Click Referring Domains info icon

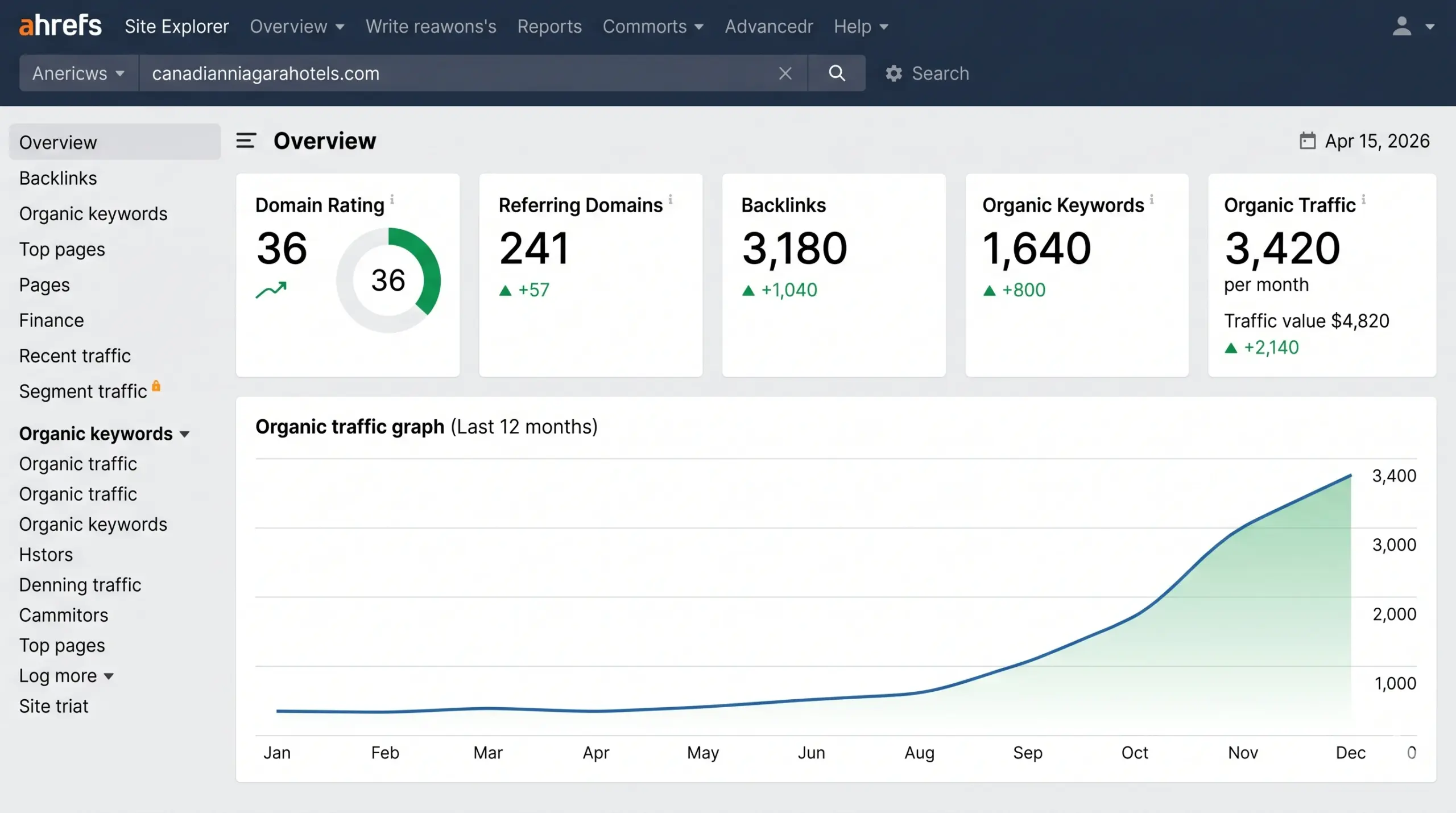[671, 199]
